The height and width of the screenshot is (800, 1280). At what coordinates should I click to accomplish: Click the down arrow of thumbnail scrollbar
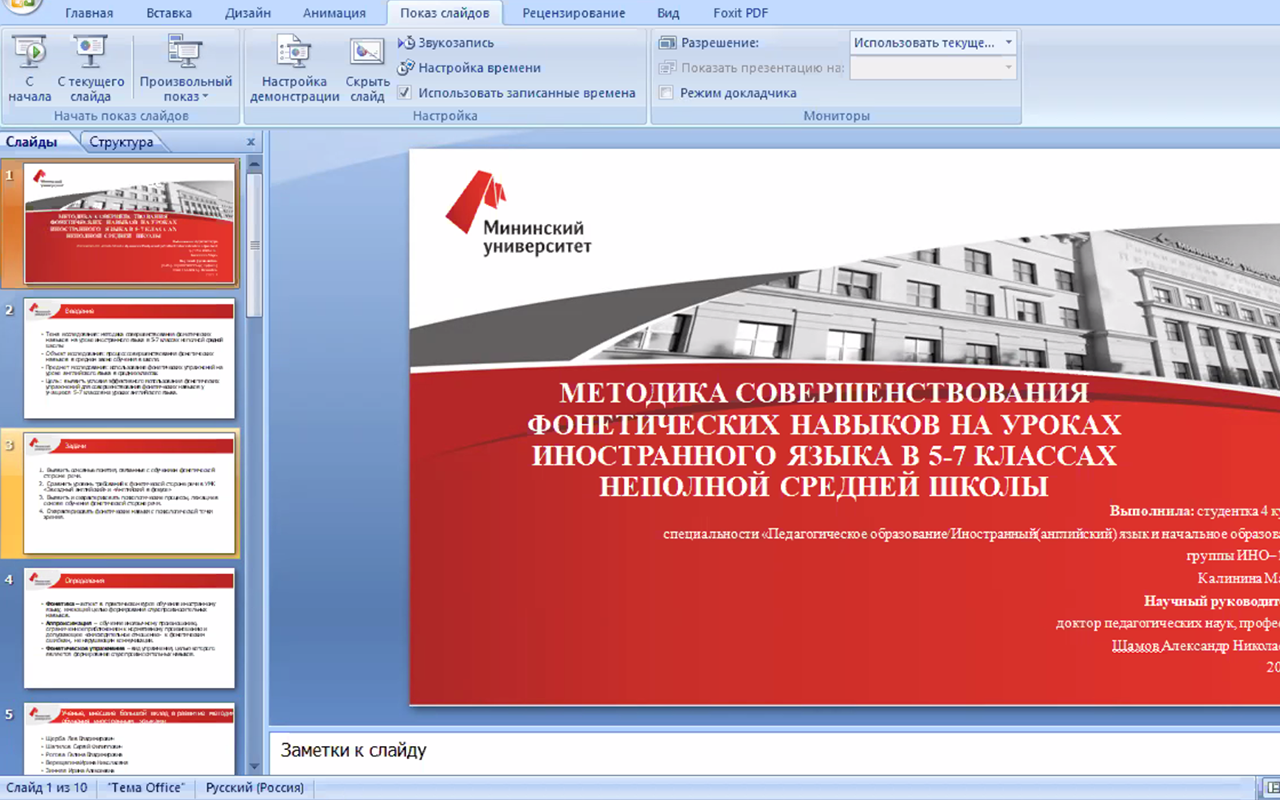(x=255, y=767)
